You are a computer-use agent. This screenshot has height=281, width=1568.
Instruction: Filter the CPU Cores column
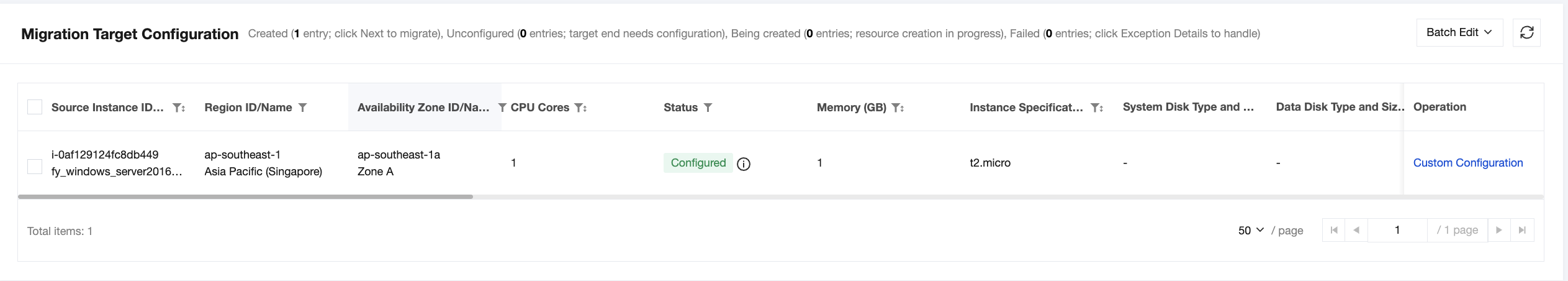(x=579, y=108)
